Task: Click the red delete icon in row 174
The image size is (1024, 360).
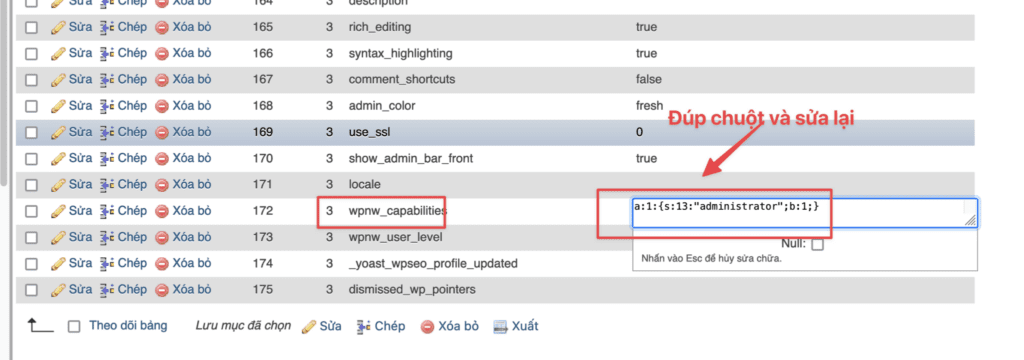Action: [162, 264]
